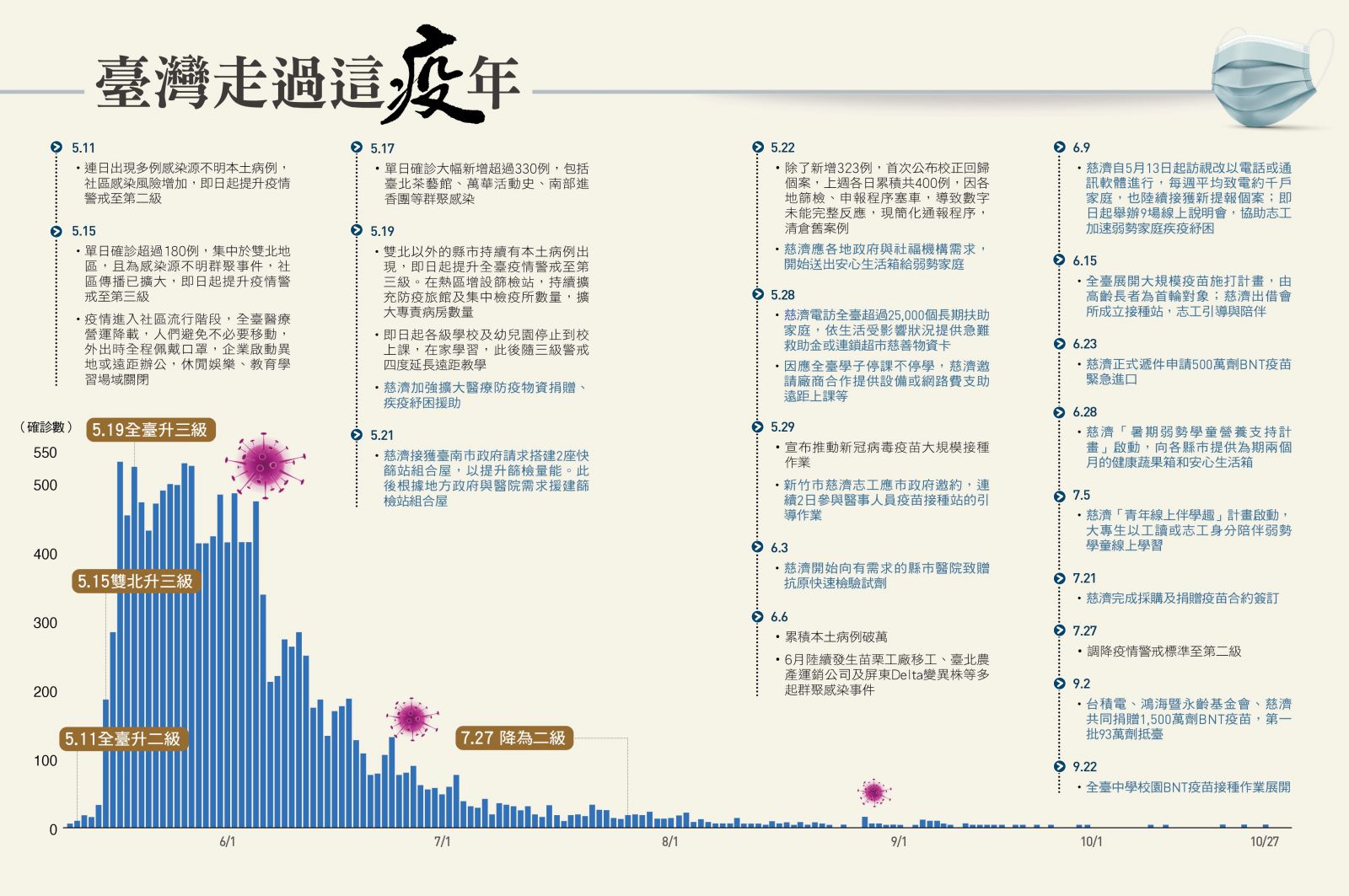Click the '5.11全臺升二級' chart label
This screenshot has width=1349, height=896.
click(x=123, y=739)
